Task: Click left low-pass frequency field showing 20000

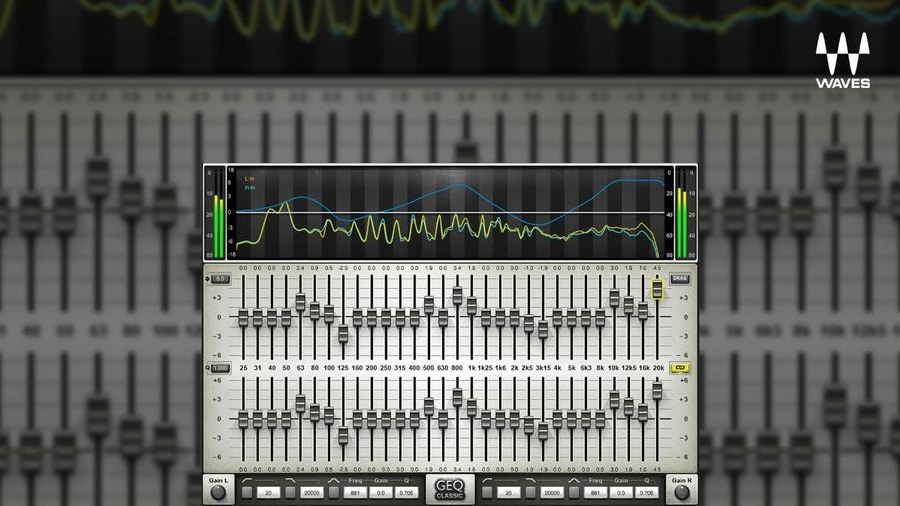Action: [312, 492]
